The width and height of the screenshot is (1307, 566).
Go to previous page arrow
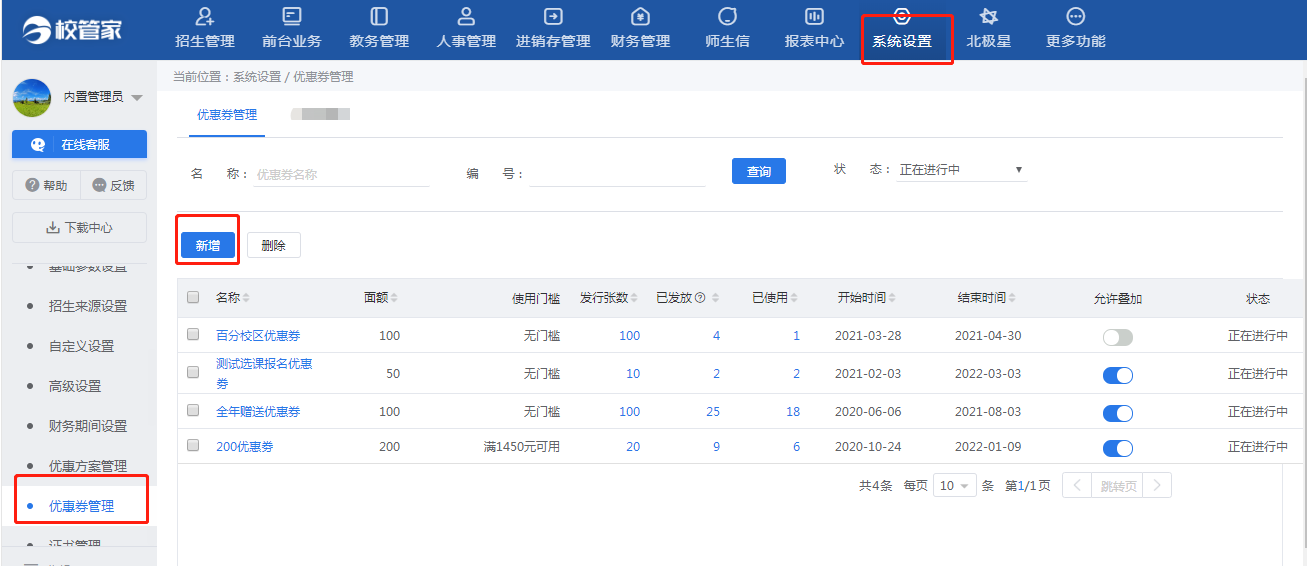(1077, 486)
